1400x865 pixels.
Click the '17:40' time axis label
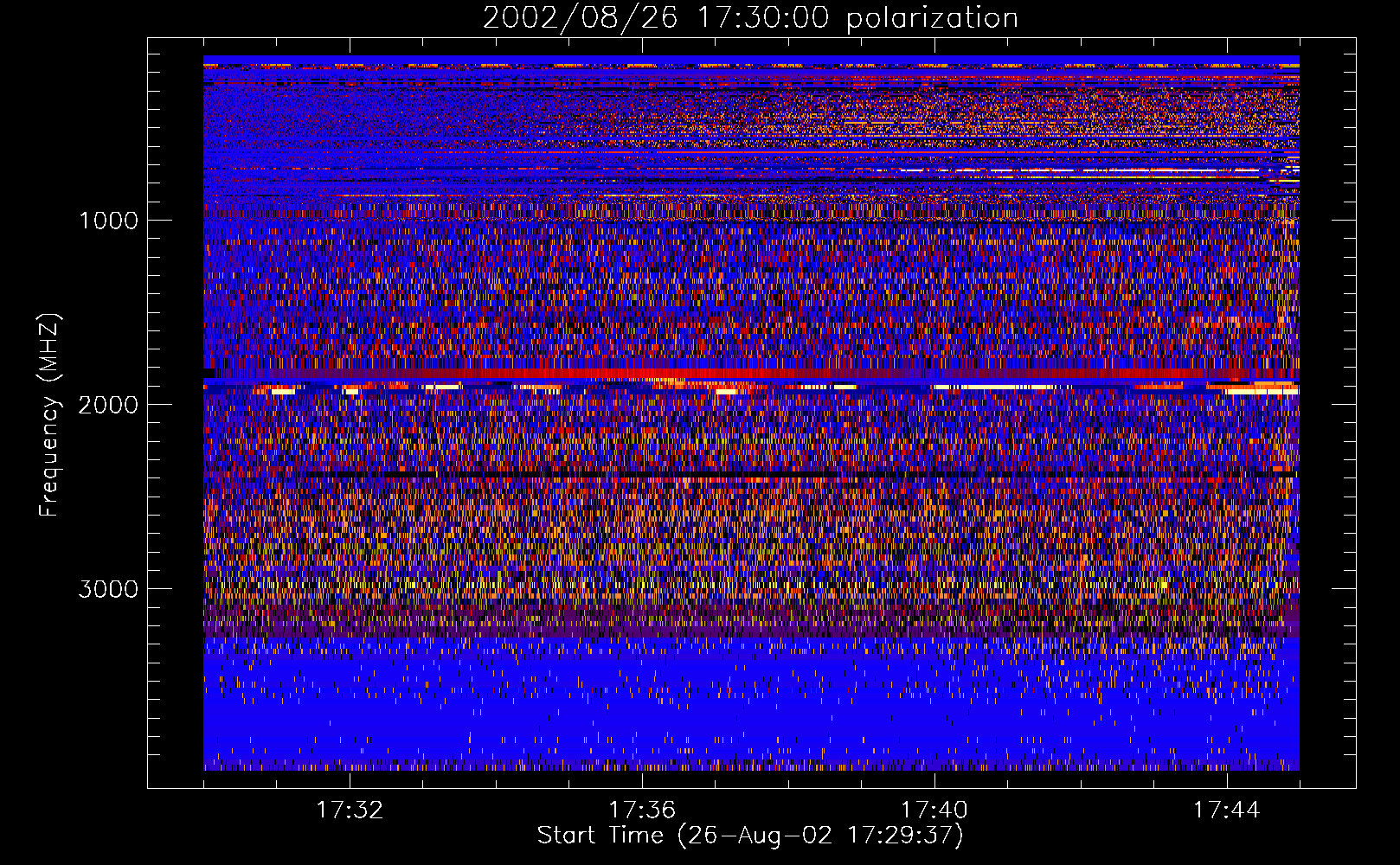934,811
